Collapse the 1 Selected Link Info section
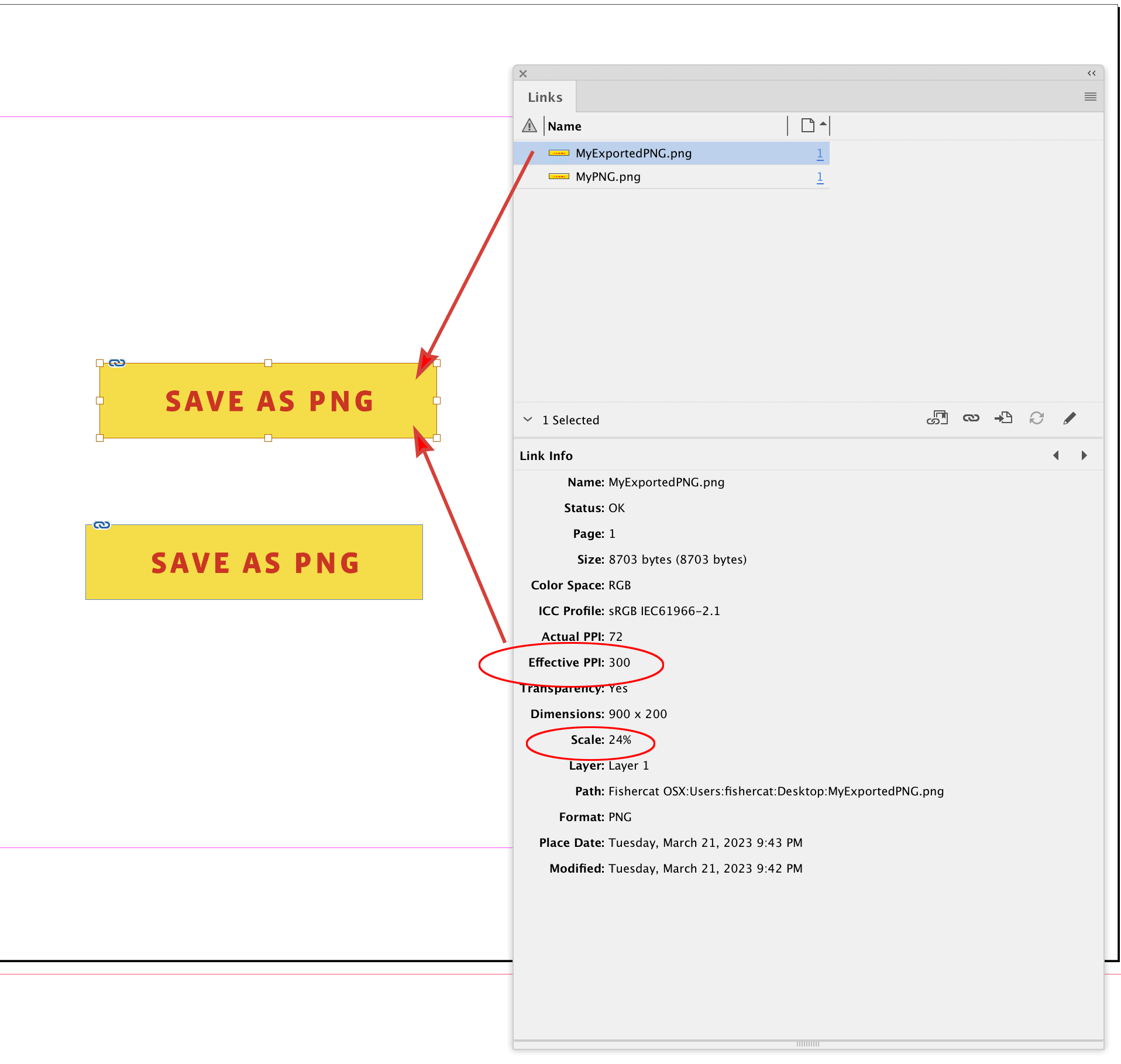The image size is (1121, 1064). (528, 419)
